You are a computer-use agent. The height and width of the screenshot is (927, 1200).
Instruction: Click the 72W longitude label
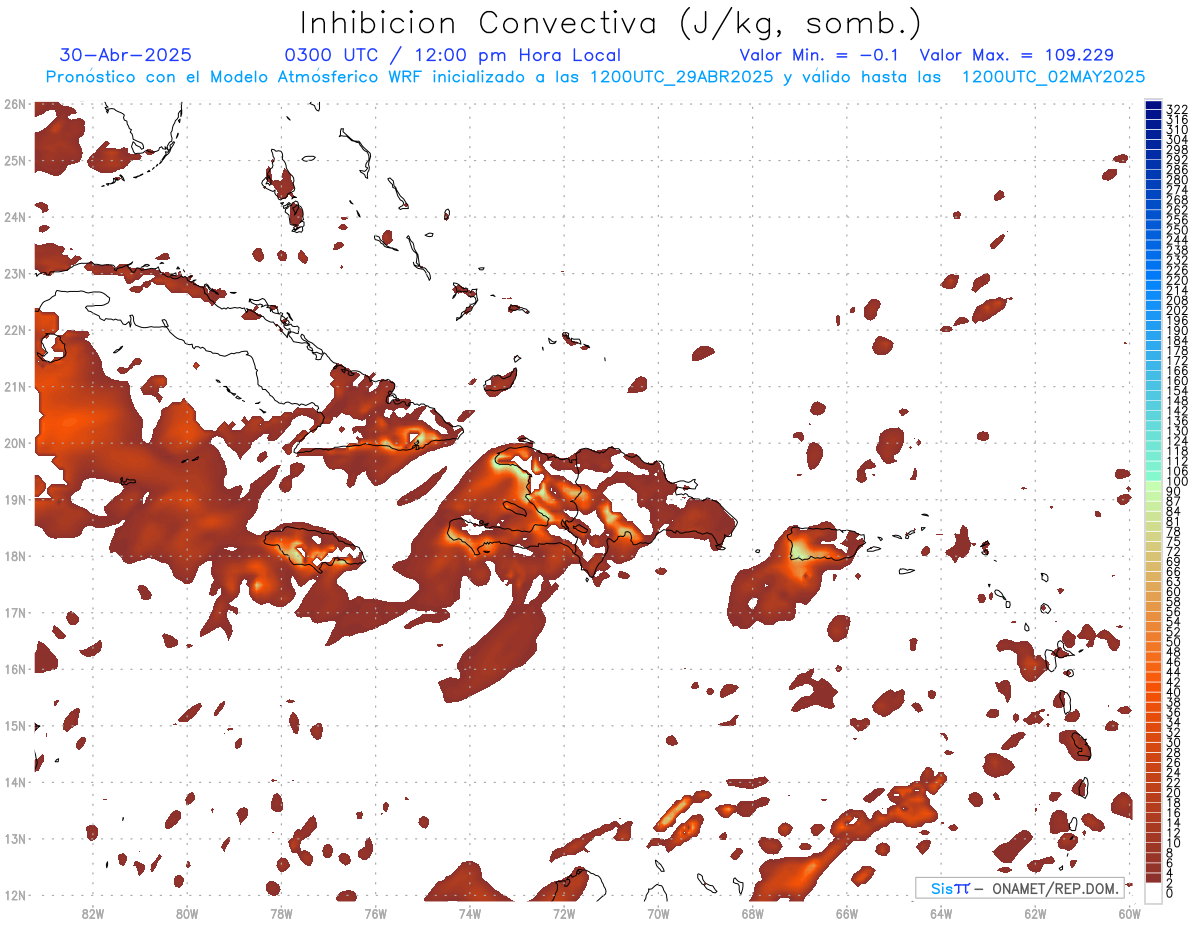[x=564, y=913]
